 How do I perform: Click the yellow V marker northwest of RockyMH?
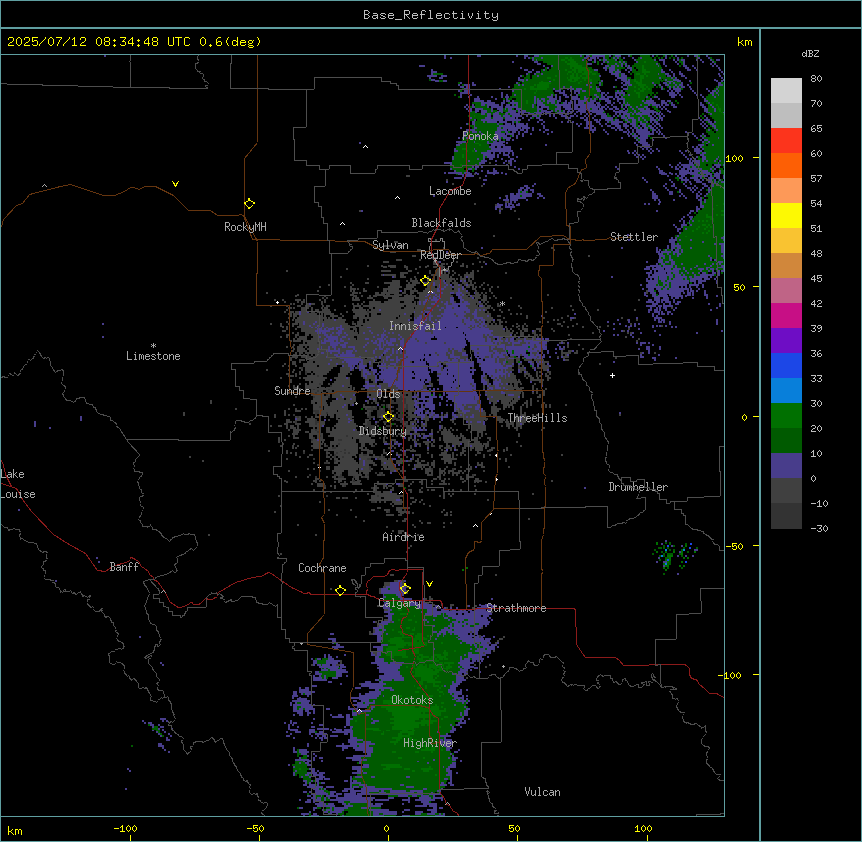[x=175, y=184]
